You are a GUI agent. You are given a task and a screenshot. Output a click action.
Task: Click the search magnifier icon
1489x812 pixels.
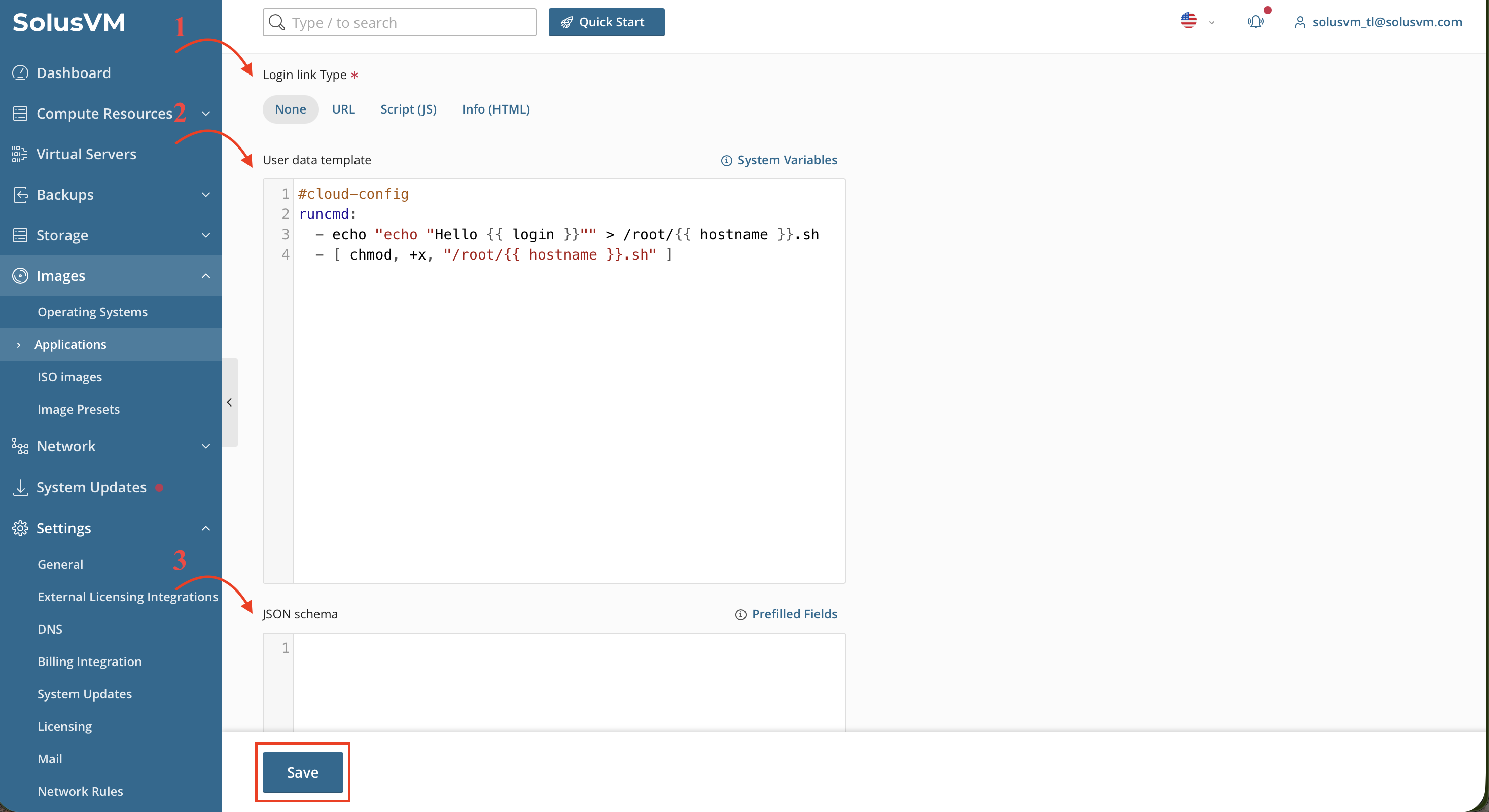point(277,22)
